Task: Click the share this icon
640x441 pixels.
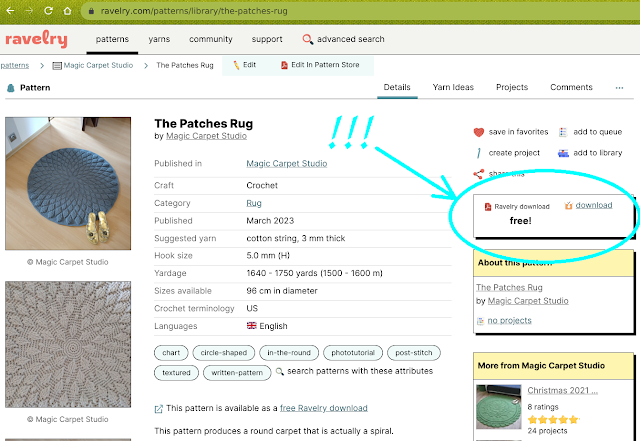Action: point(479,174)
